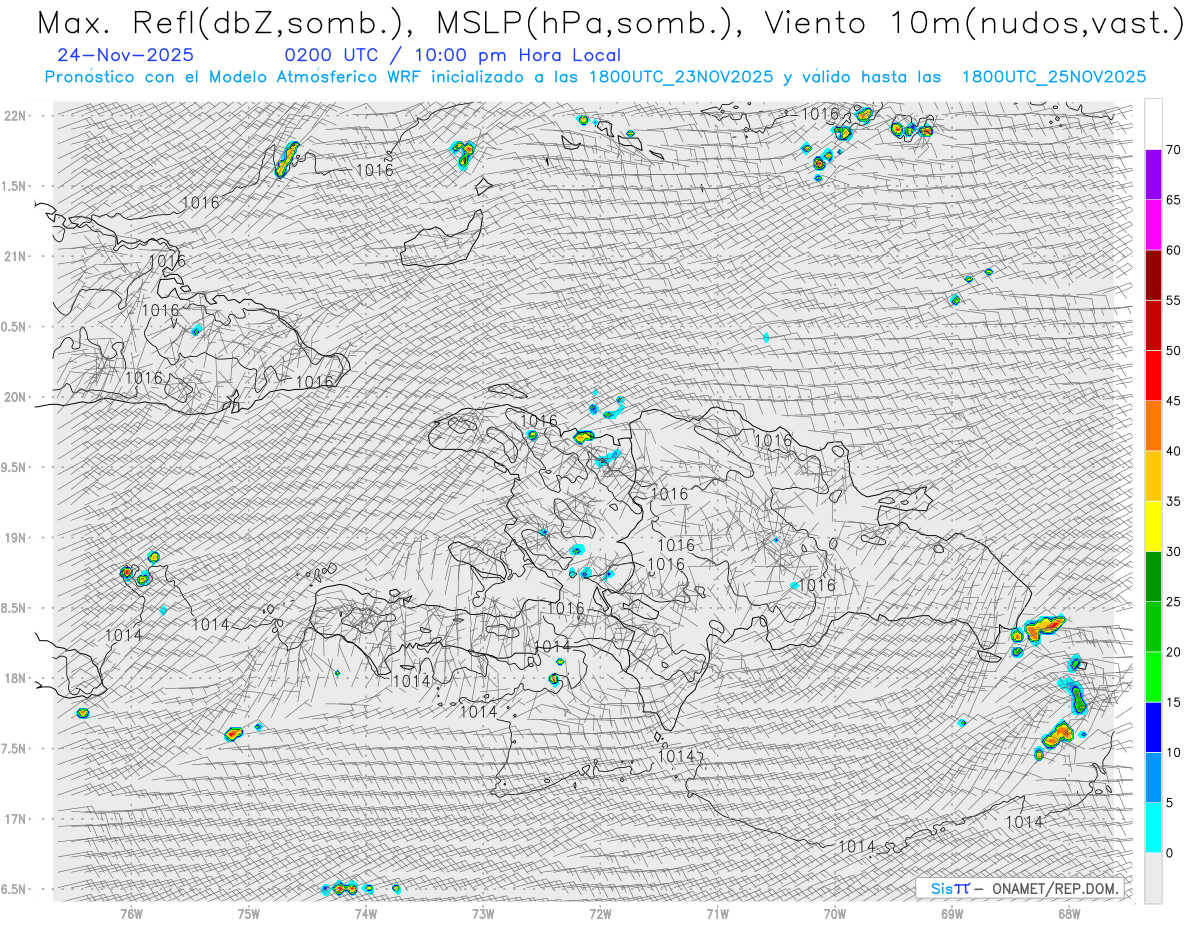Click the '0' value on the color scale

point(1169,853)
